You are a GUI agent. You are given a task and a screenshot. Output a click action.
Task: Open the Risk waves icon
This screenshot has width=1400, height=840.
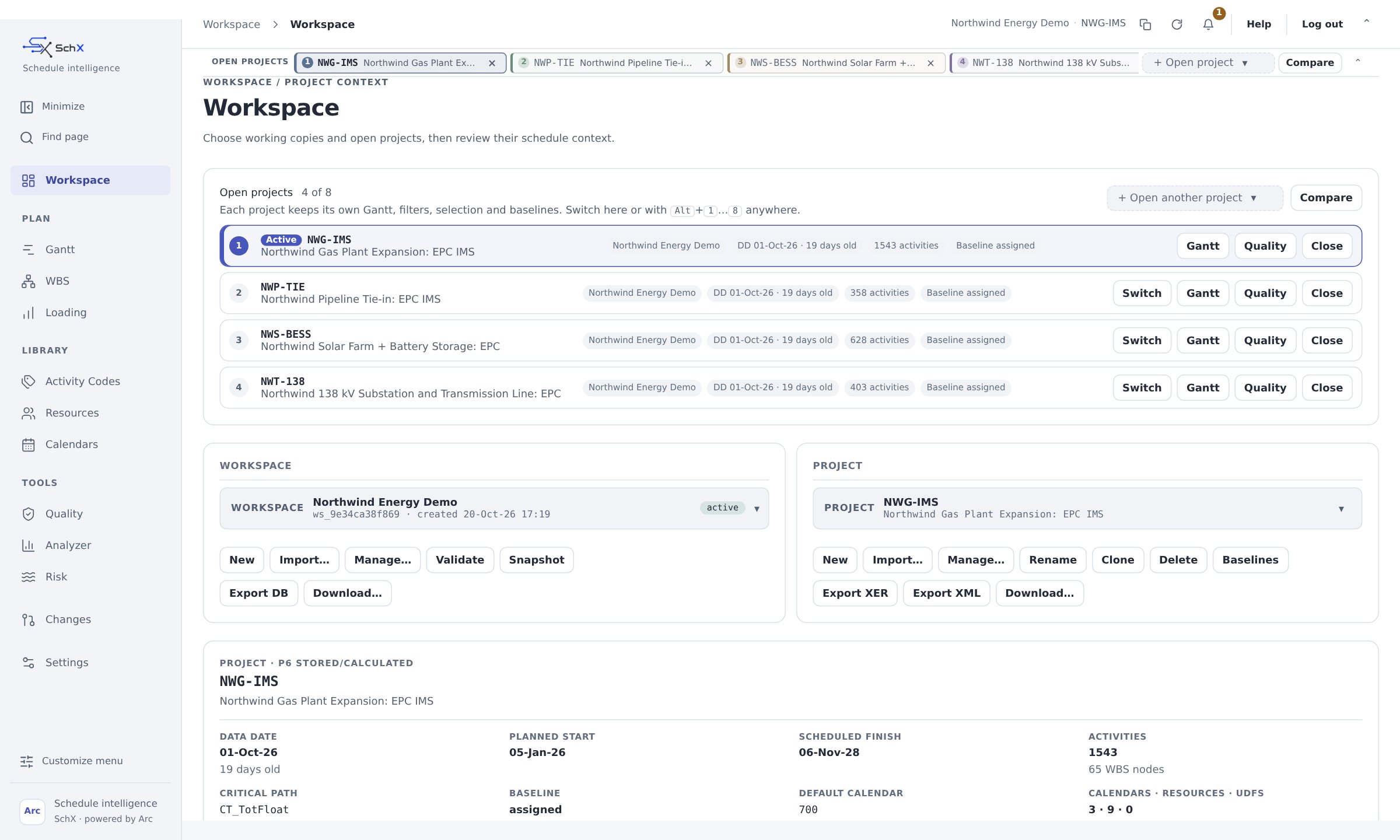tap(29, 577)
